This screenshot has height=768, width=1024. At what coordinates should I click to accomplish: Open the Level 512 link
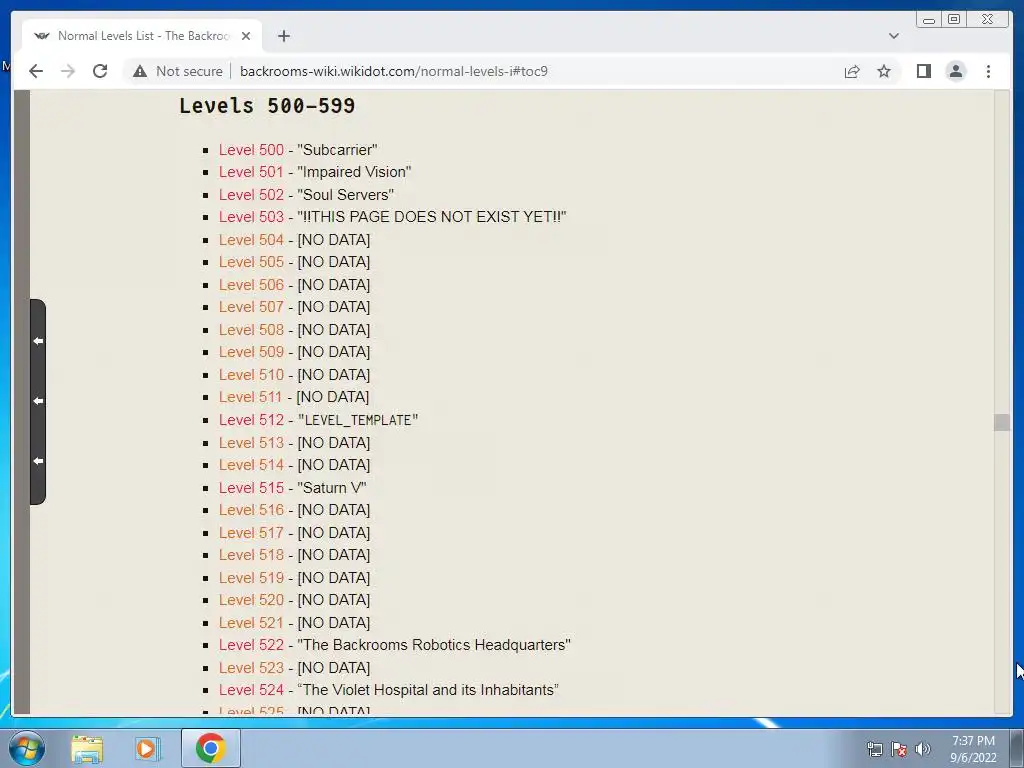tap(251, 420)
